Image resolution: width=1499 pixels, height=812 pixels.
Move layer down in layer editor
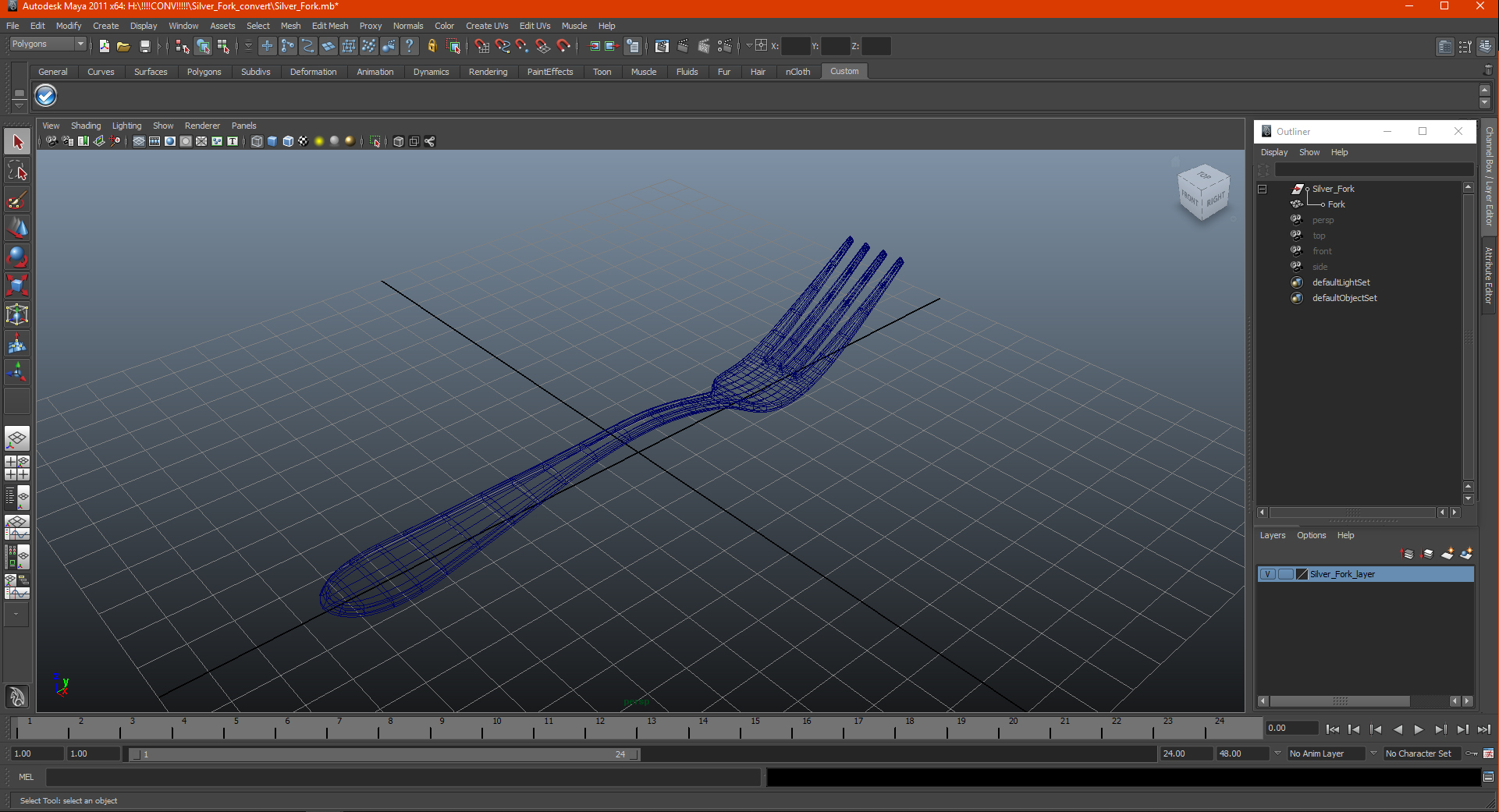pos(1427,554)
